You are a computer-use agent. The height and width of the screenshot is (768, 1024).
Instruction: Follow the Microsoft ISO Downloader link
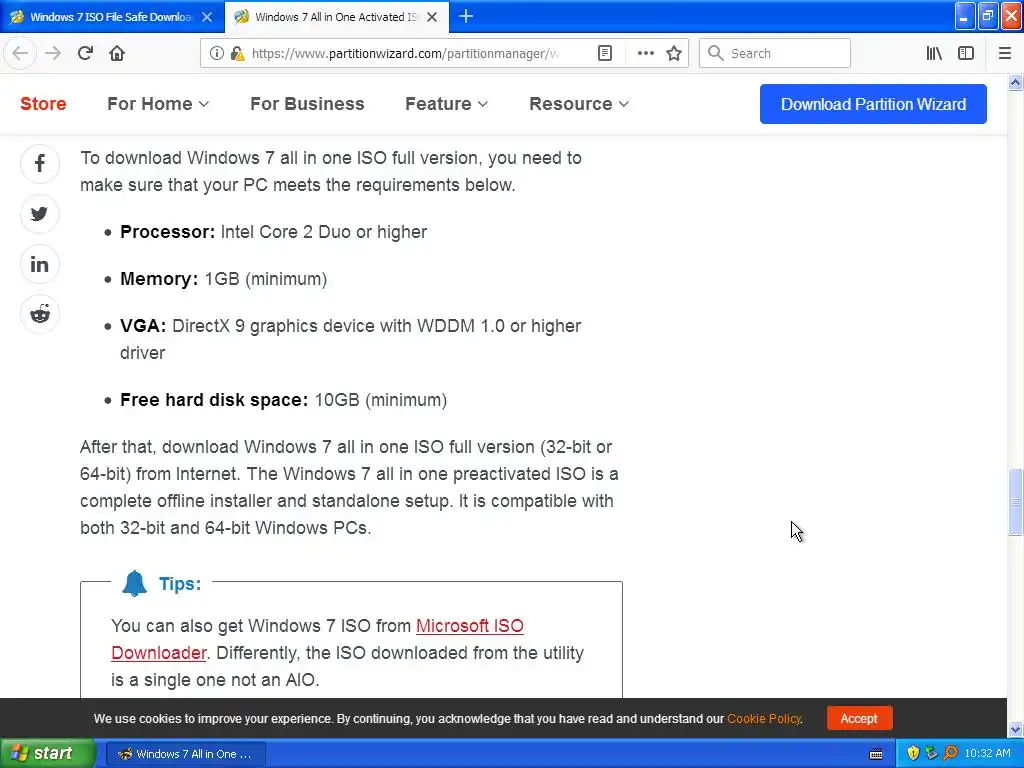(x=470, y=626)
